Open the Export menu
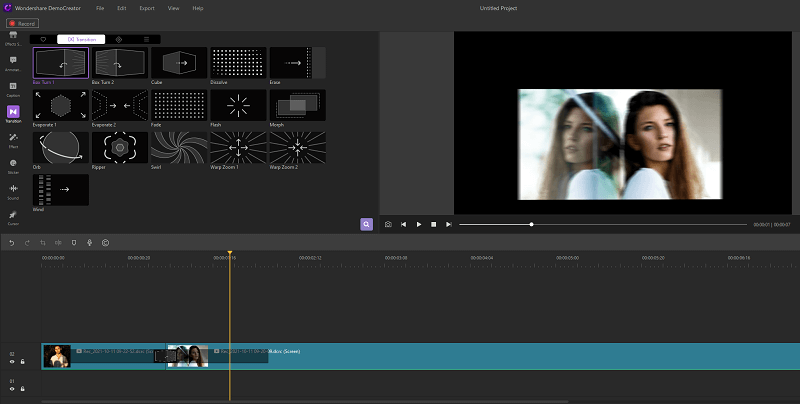Screen dimensions: 800x404 [147, 8]
